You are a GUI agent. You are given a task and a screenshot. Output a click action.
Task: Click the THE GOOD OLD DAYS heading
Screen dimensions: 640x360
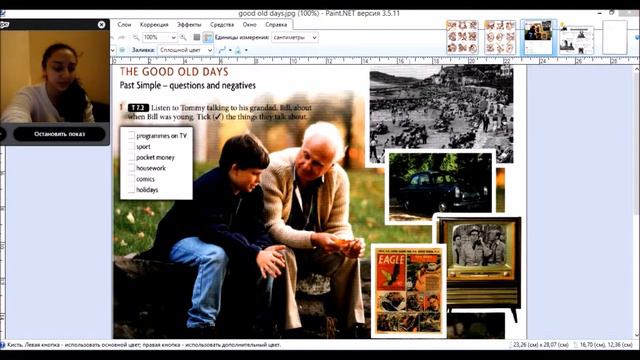click(x=174, y=72)
